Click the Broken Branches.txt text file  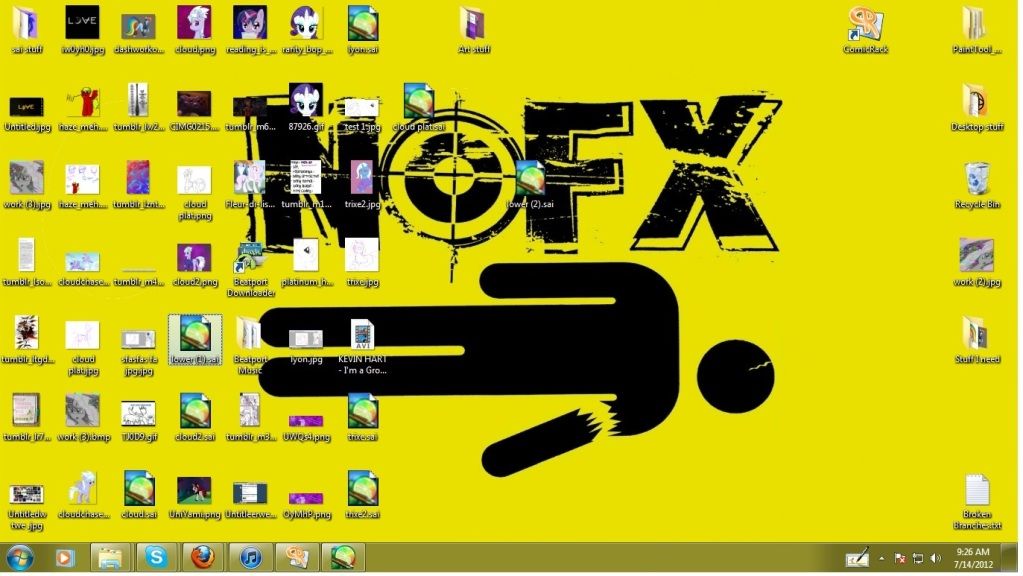click(x=977, y=502)
